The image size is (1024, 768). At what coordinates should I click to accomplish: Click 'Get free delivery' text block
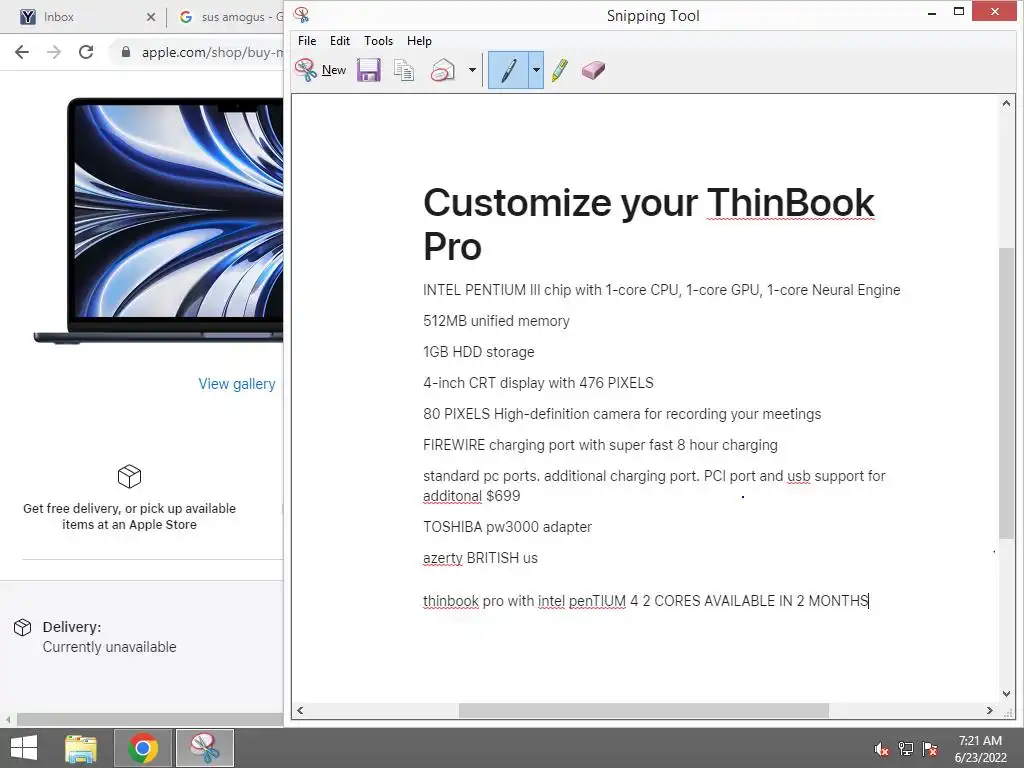(x=129, y=517)
